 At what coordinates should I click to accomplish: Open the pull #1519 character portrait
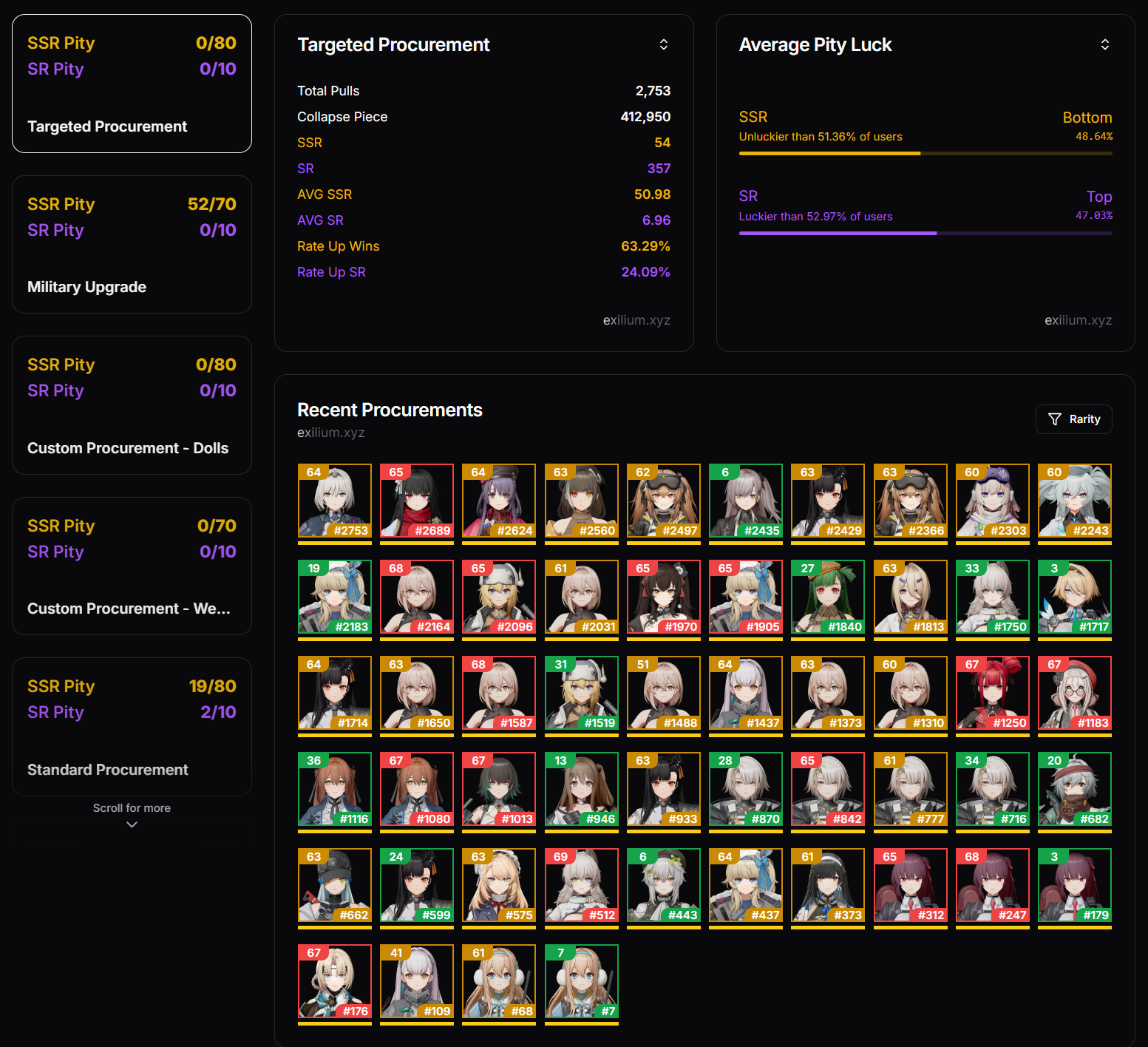(582, 693)
